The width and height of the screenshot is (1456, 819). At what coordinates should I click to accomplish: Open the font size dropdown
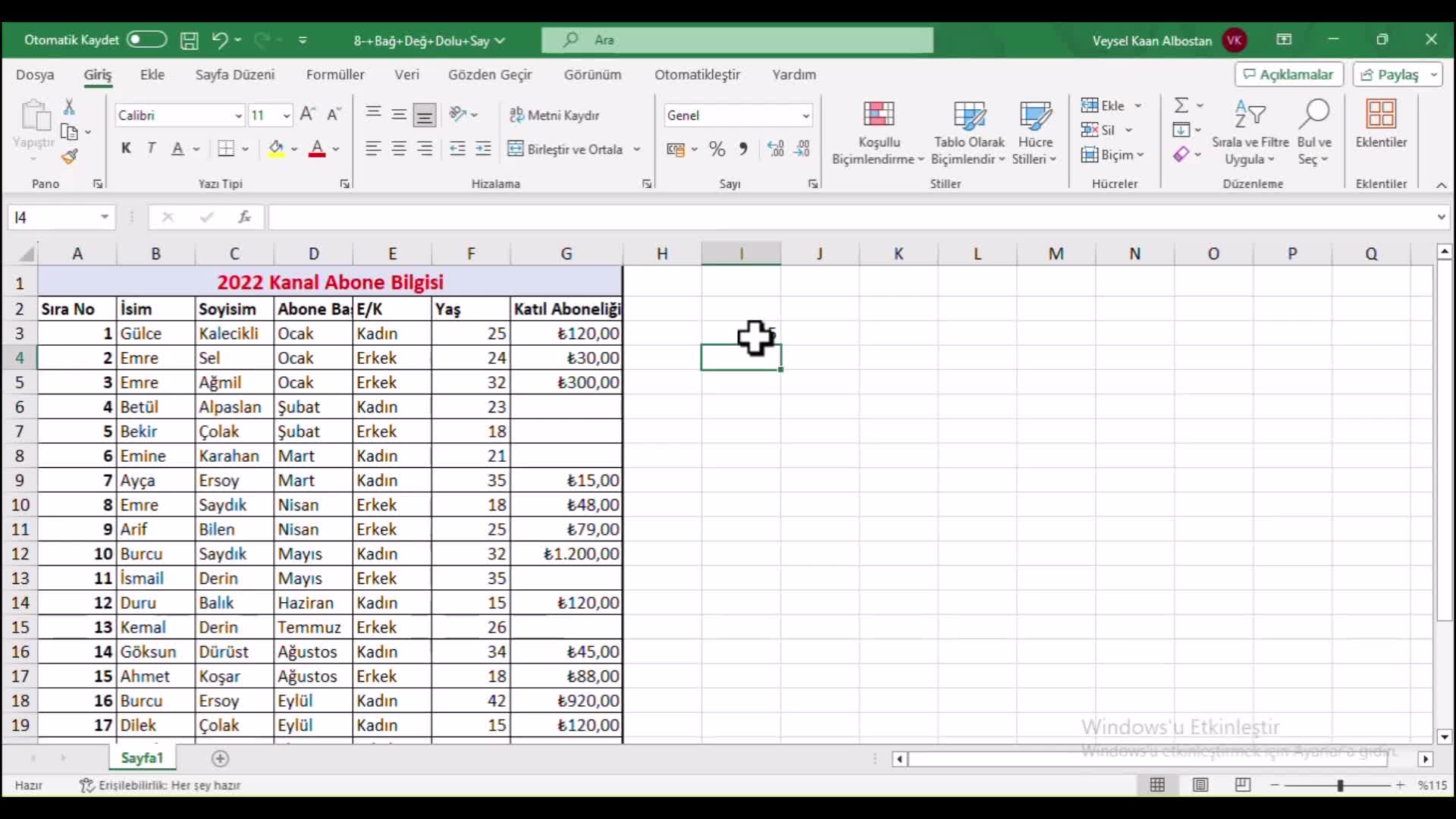pyautogui.click(x=286, y=115)
